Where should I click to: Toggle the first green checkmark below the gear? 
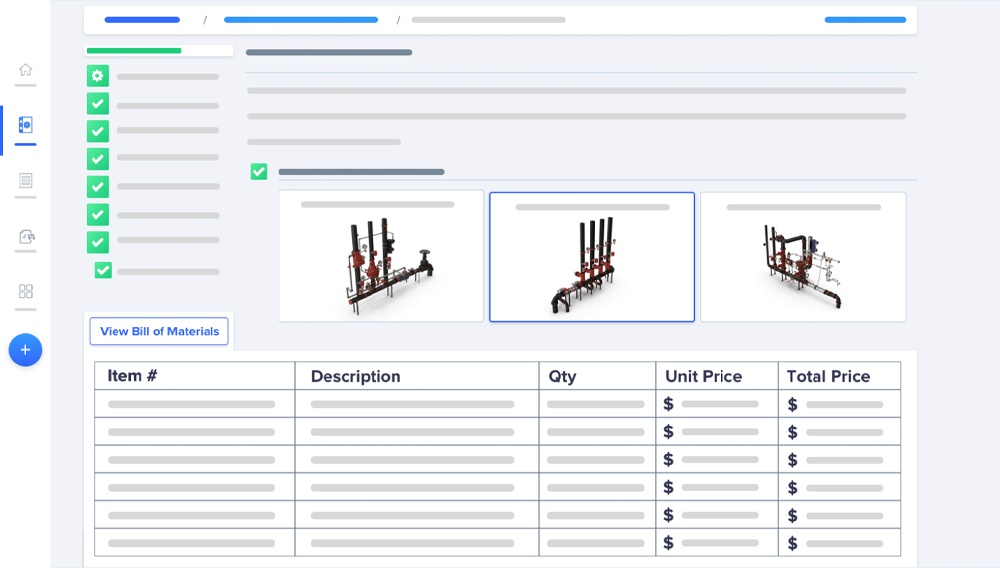point(98,103)
